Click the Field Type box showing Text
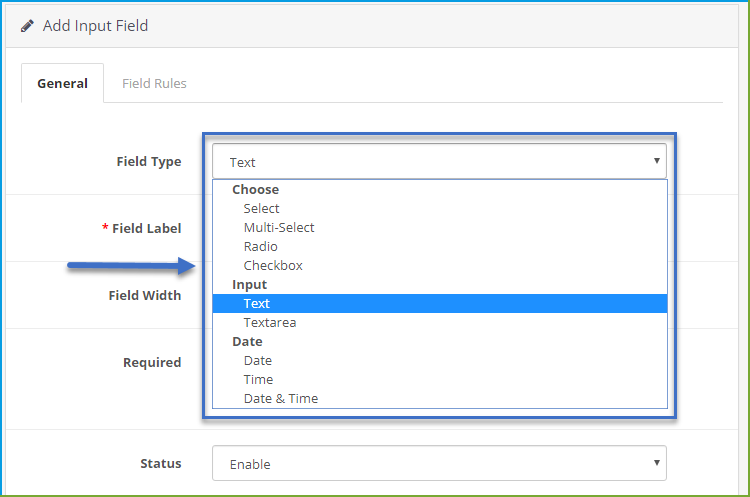 (x=439, y=161)
